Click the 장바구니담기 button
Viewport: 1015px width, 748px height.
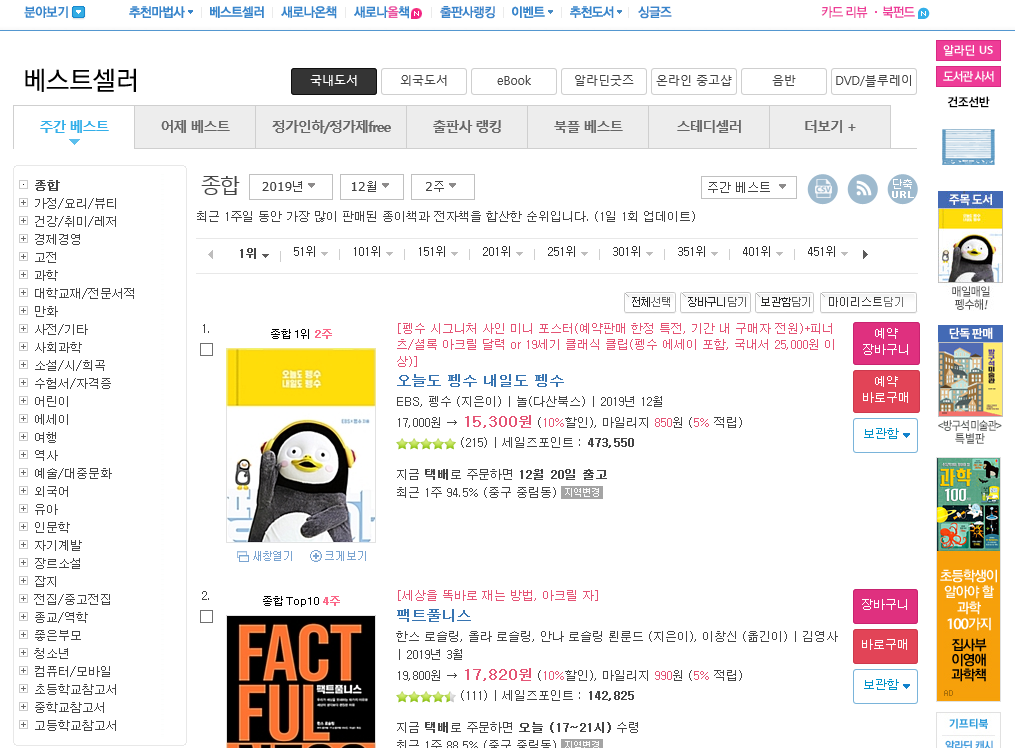(717, 302)
